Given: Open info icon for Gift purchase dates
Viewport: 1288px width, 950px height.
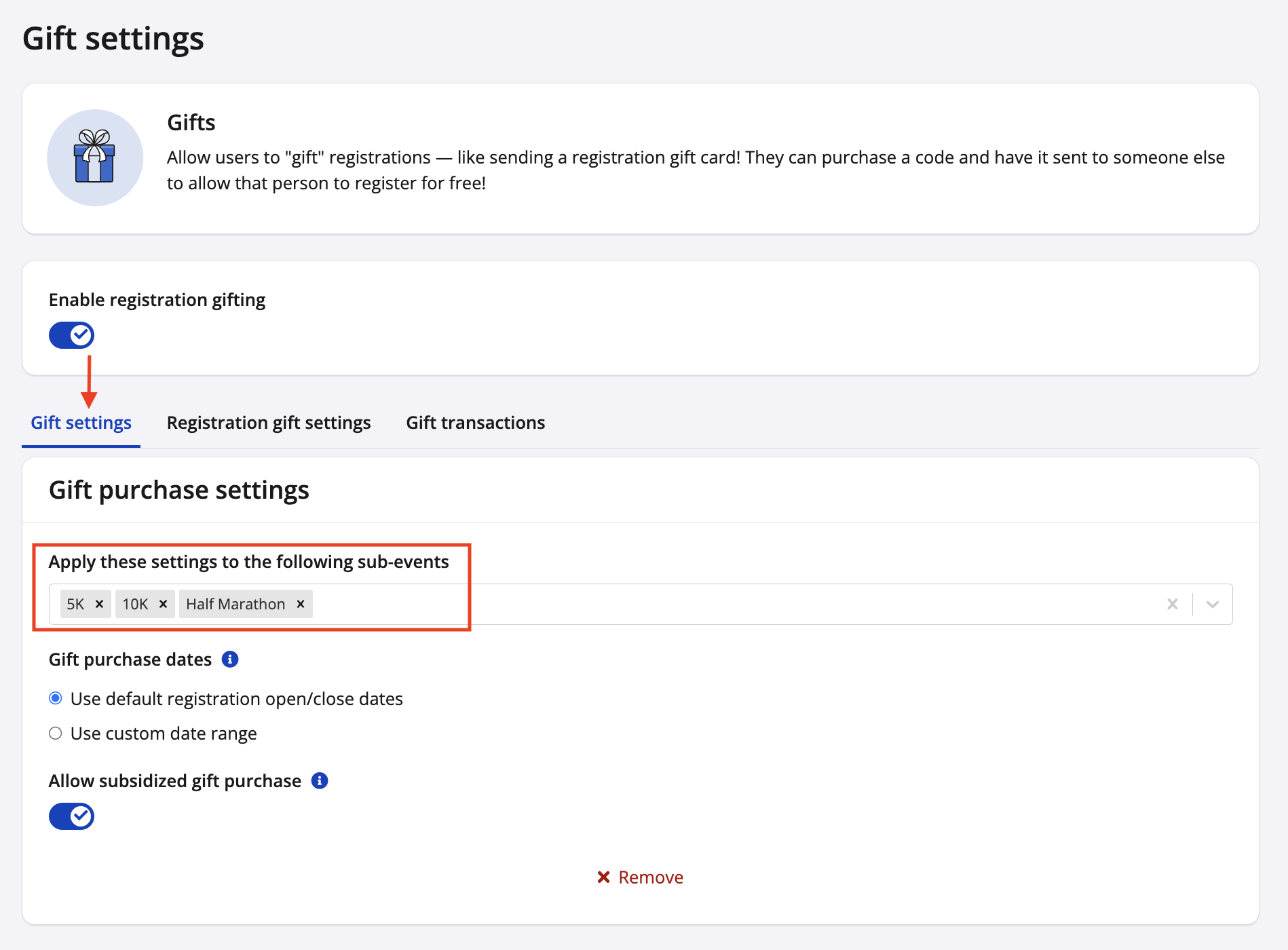Looking at the screenshot, I should click(x=230, y=660).
